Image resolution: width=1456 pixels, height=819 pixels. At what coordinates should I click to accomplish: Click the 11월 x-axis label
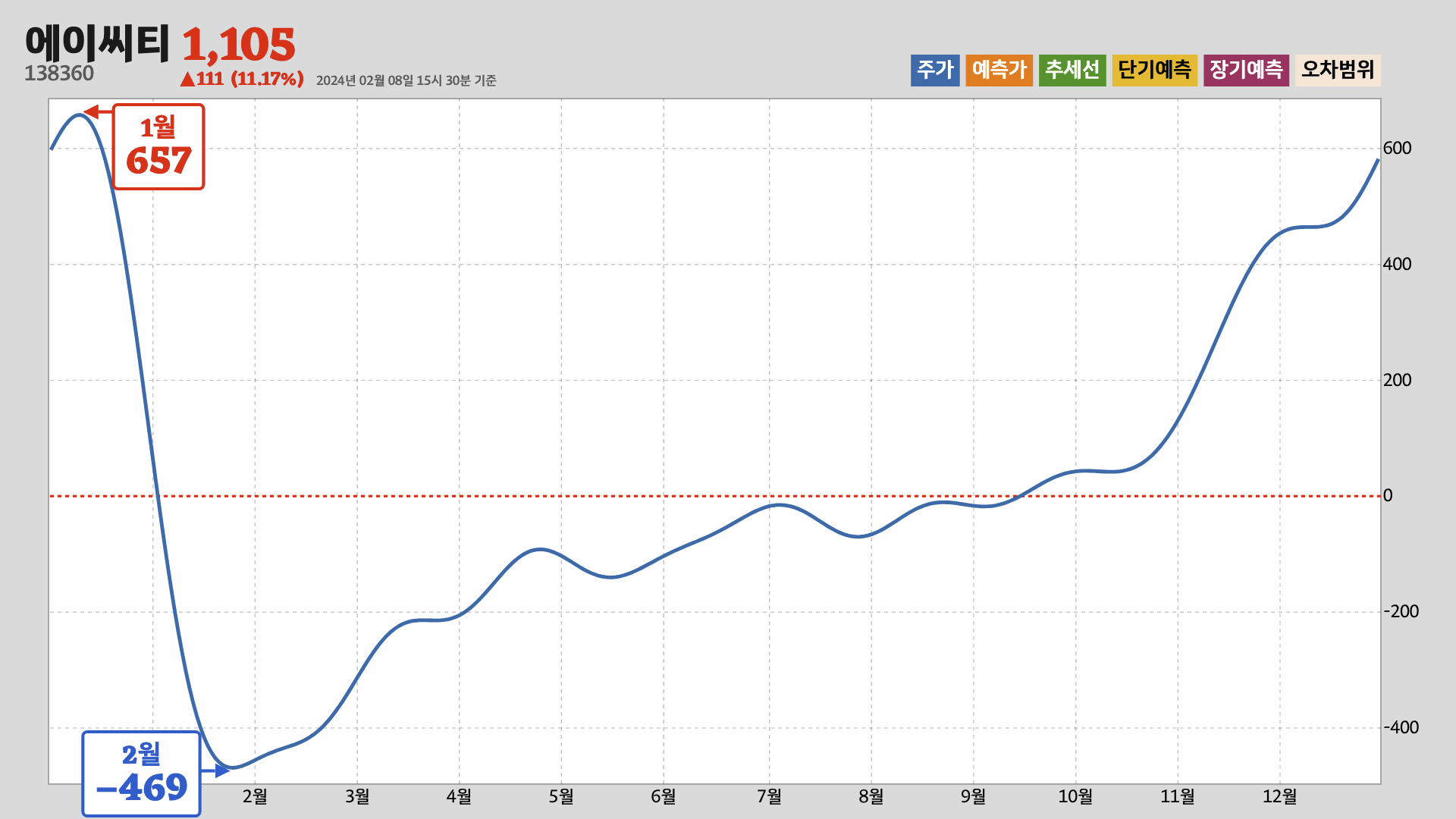[x=1178, y=796]
